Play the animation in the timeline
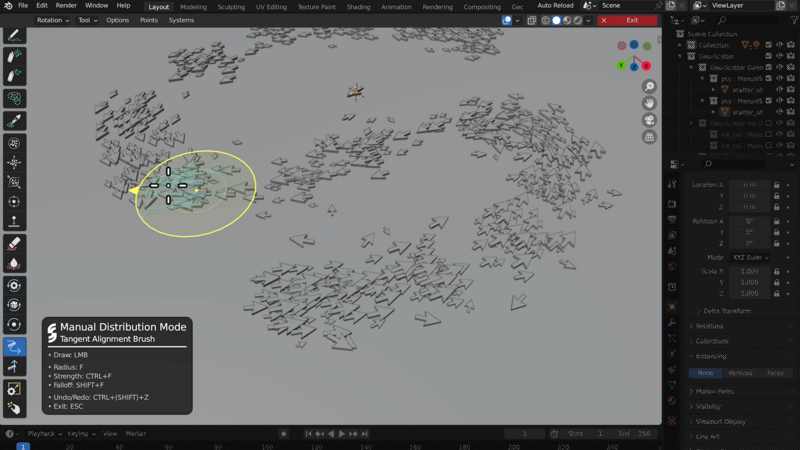Image resolution: width=800 pixels, height=450 pixels. point(342,434)
